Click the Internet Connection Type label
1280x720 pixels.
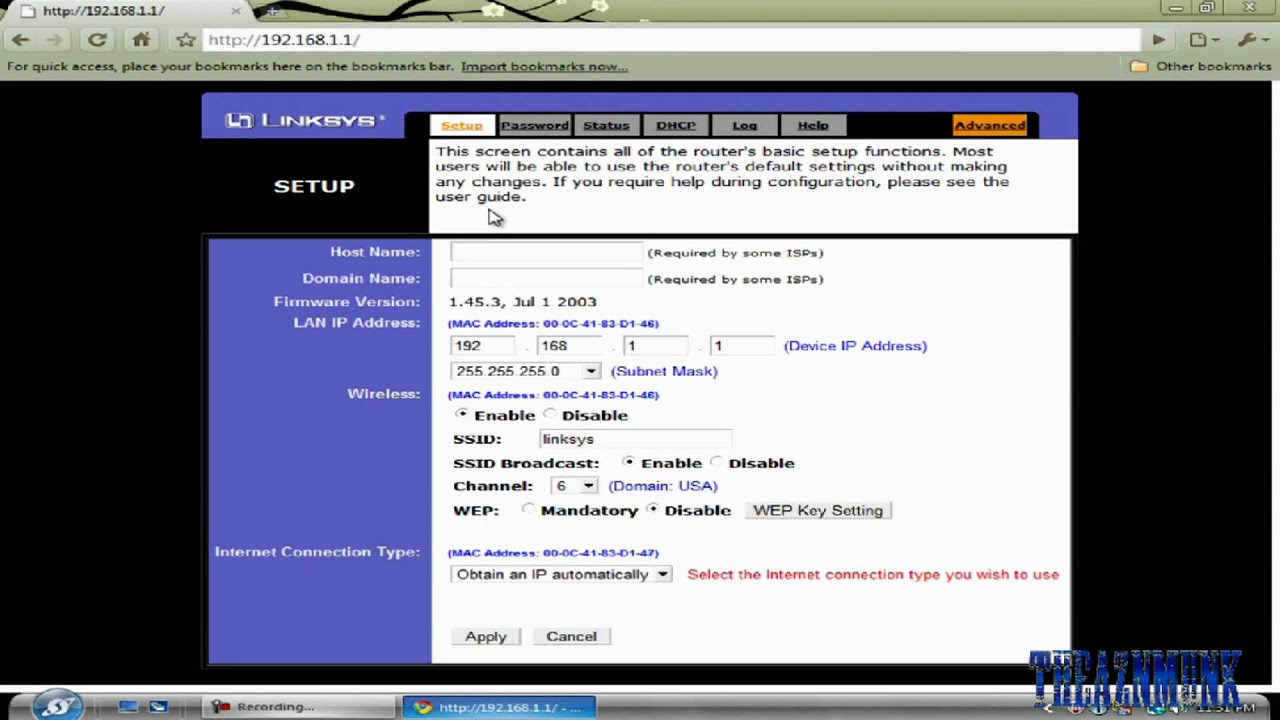click(317, 552)
